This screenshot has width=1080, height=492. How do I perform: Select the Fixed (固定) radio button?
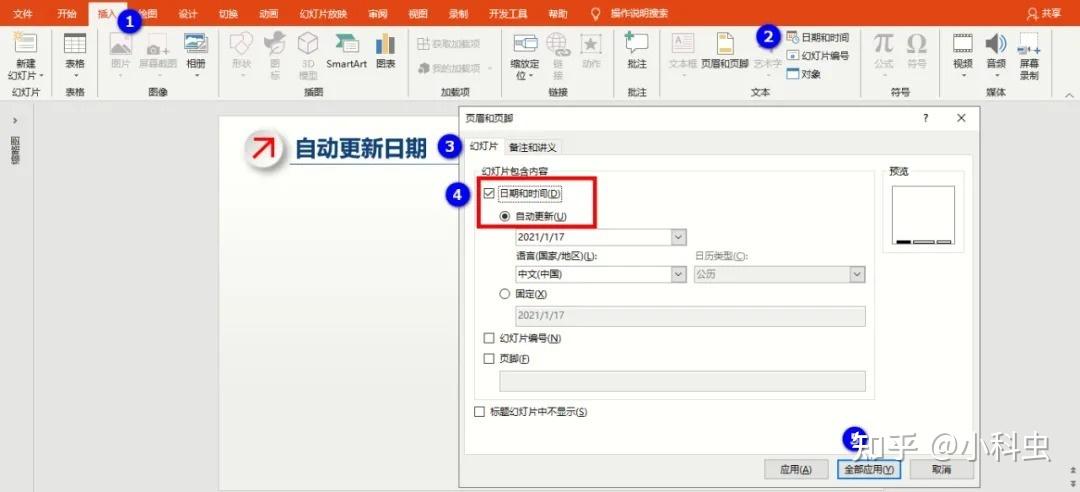tap(505, 294)
